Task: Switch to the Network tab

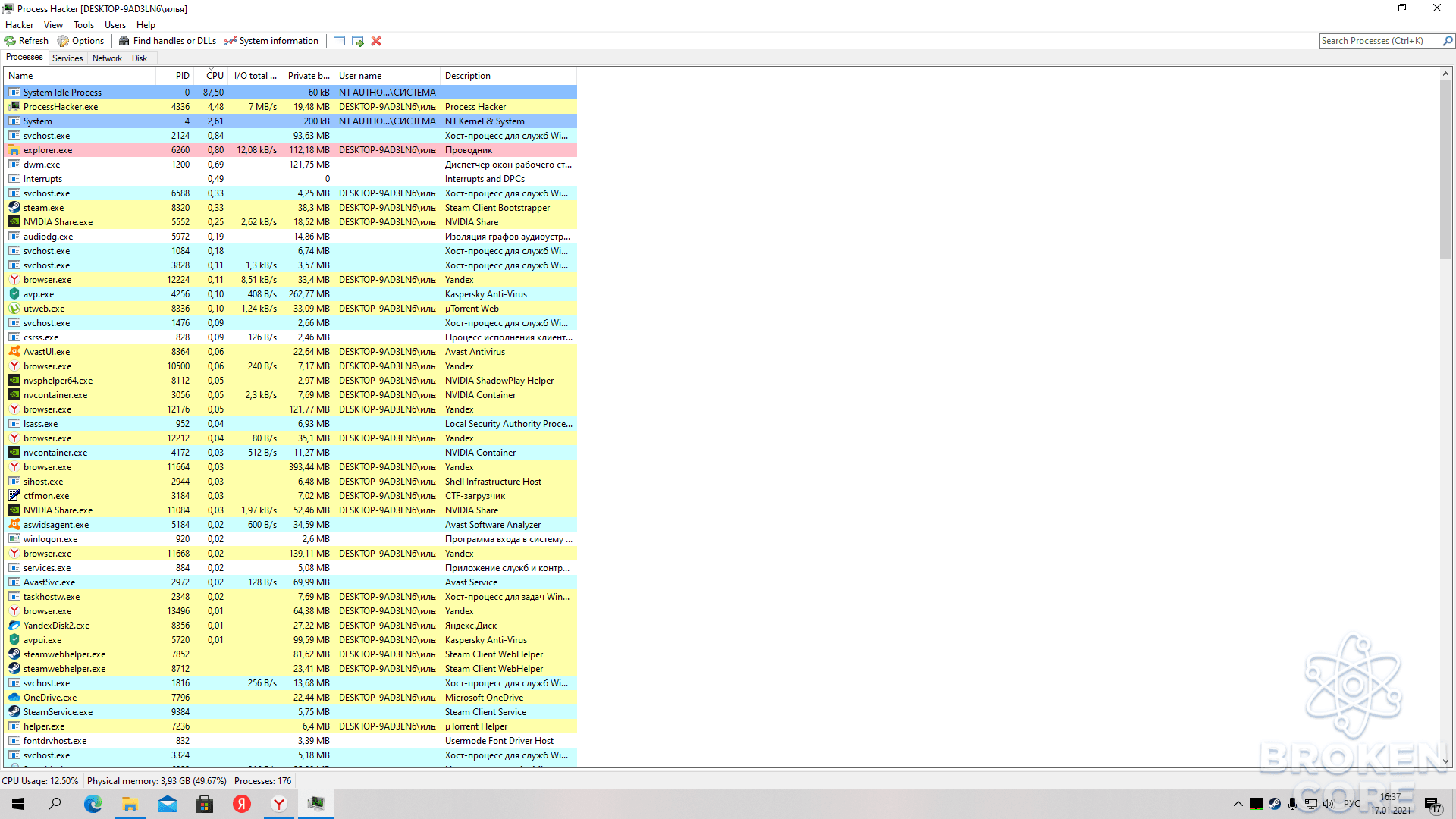Action: [x=107, y=58]
